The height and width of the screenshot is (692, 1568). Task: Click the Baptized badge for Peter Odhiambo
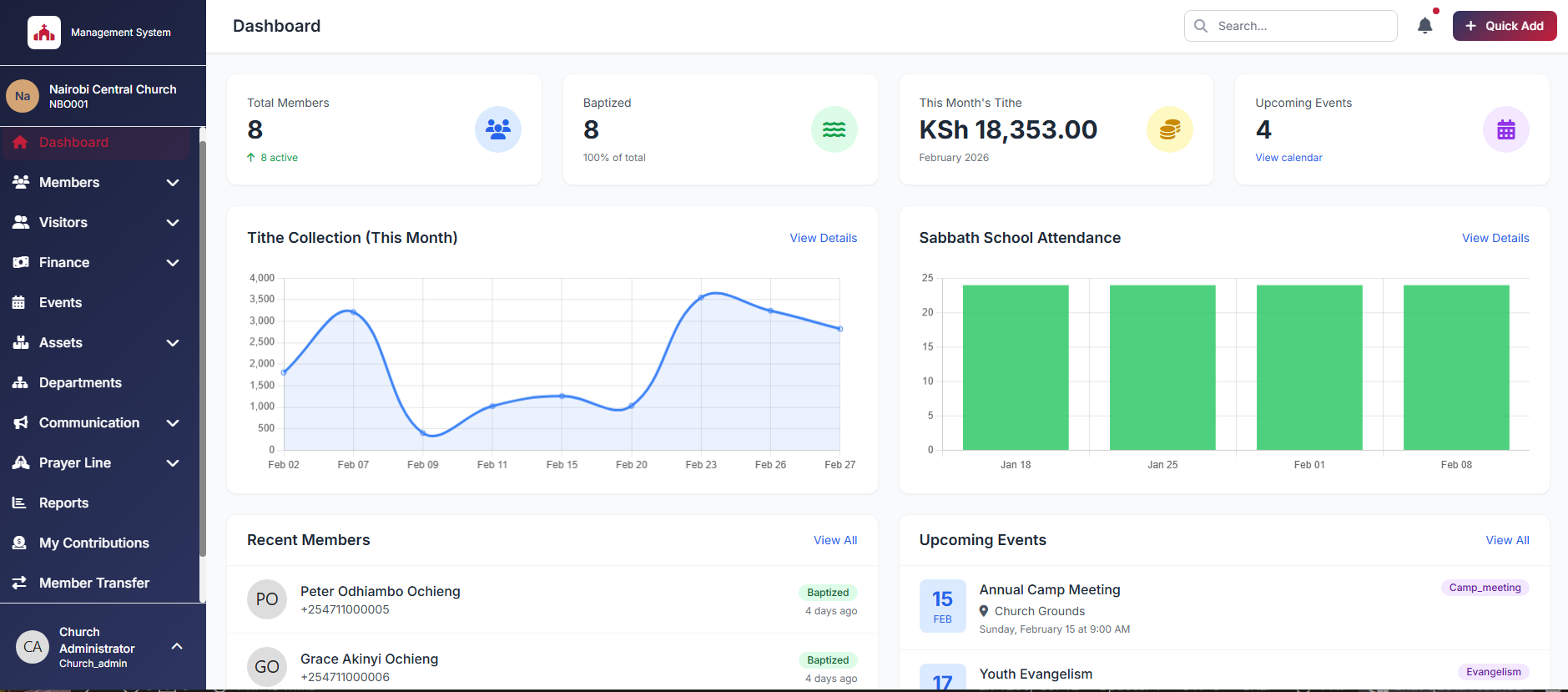tap(828, 593)
